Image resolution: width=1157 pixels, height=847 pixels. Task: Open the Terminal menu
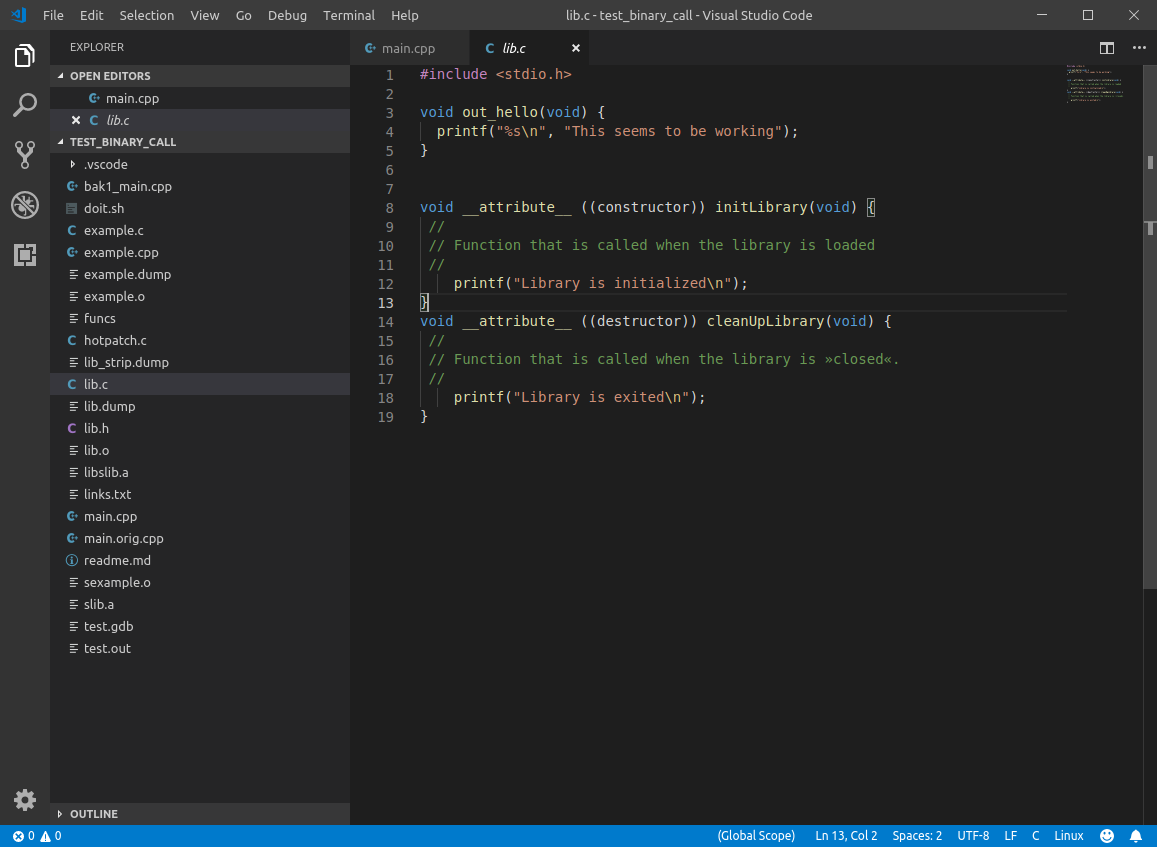[x=349, y=15]
